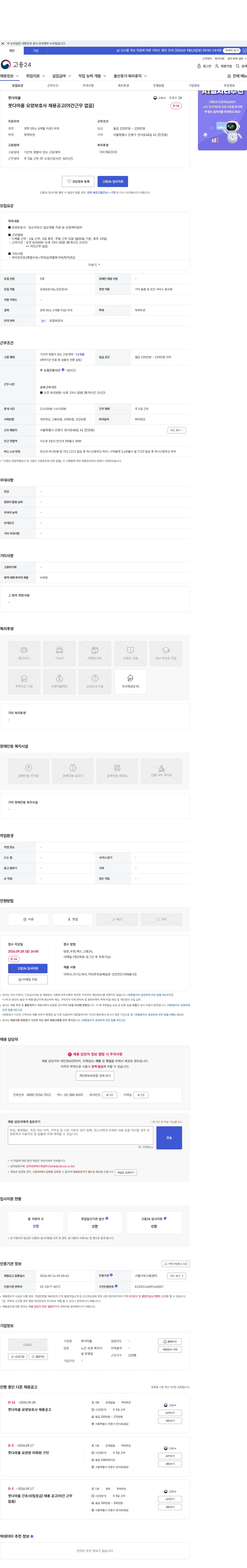The image size is (247, 1568).
Task: Switch to the 근무조건 tab
Action: pos(53,86)
